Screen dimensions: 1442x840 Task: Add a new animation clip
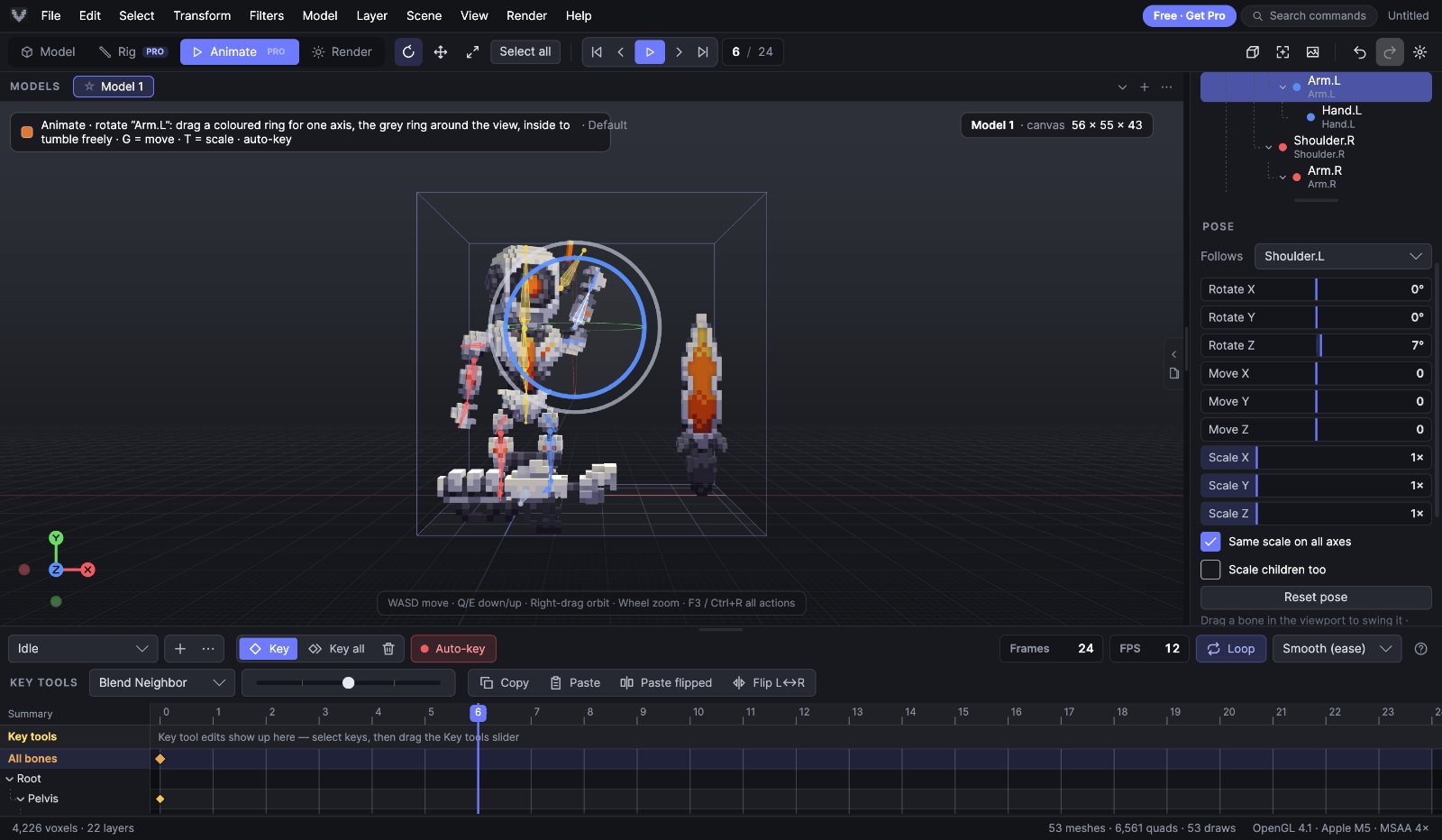click(x=180, y=649)
